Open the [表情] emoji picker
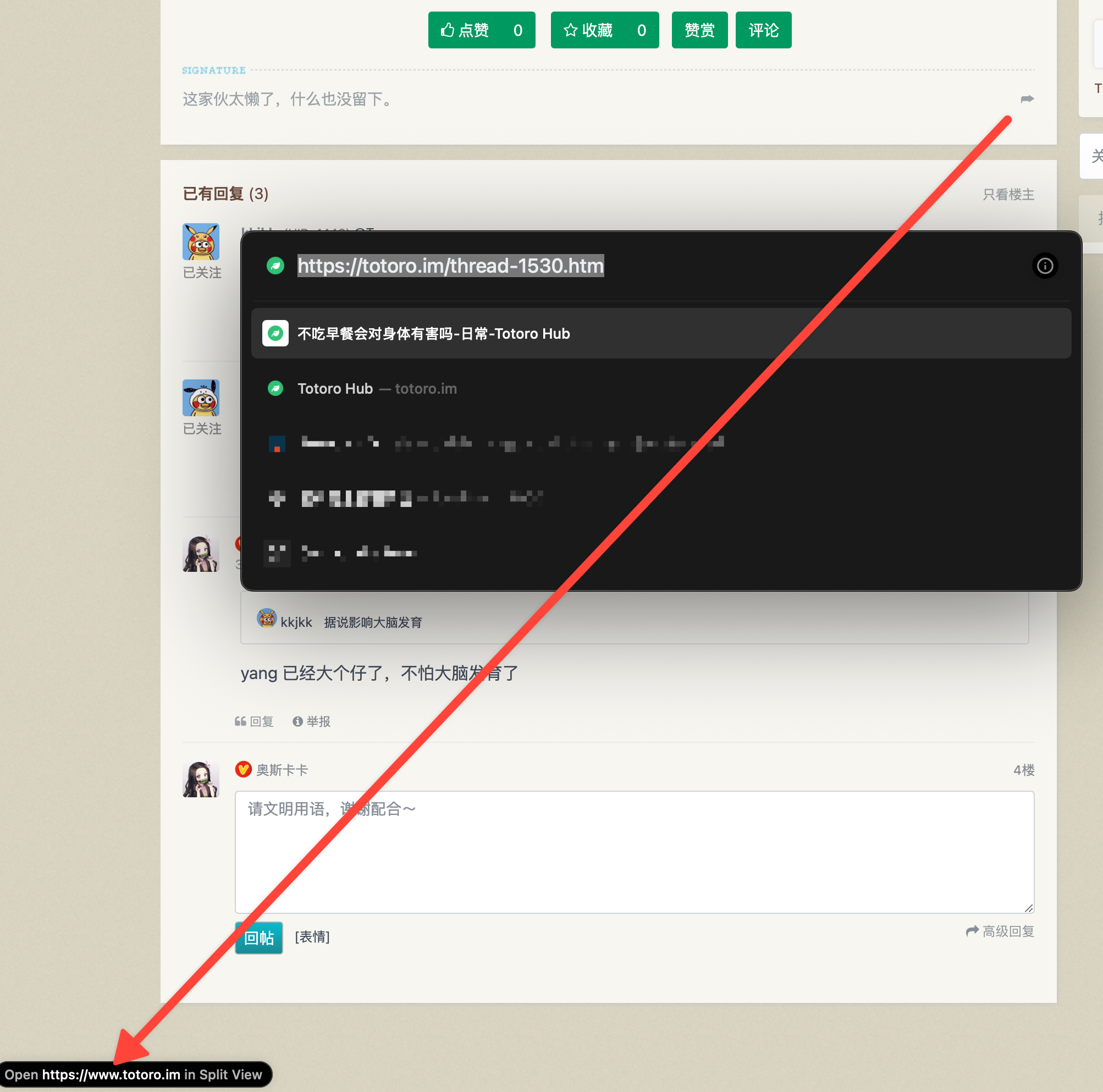1103x1092 pixels. coord(312,937)
